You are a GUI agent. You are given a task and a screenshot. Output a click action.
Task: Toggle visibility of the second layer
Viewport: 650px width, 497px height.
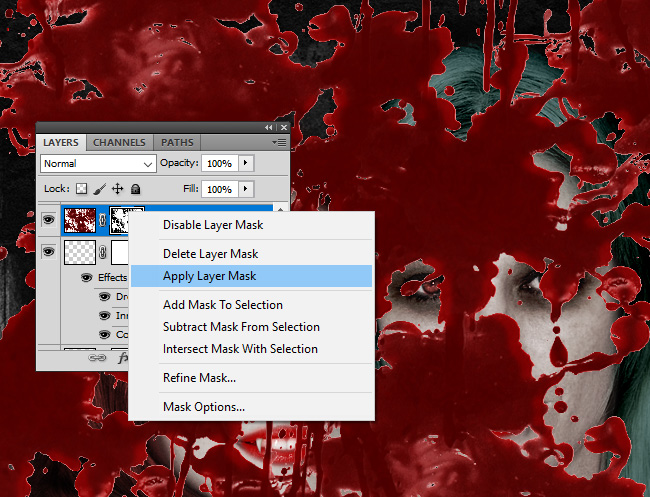coord(48,254)
